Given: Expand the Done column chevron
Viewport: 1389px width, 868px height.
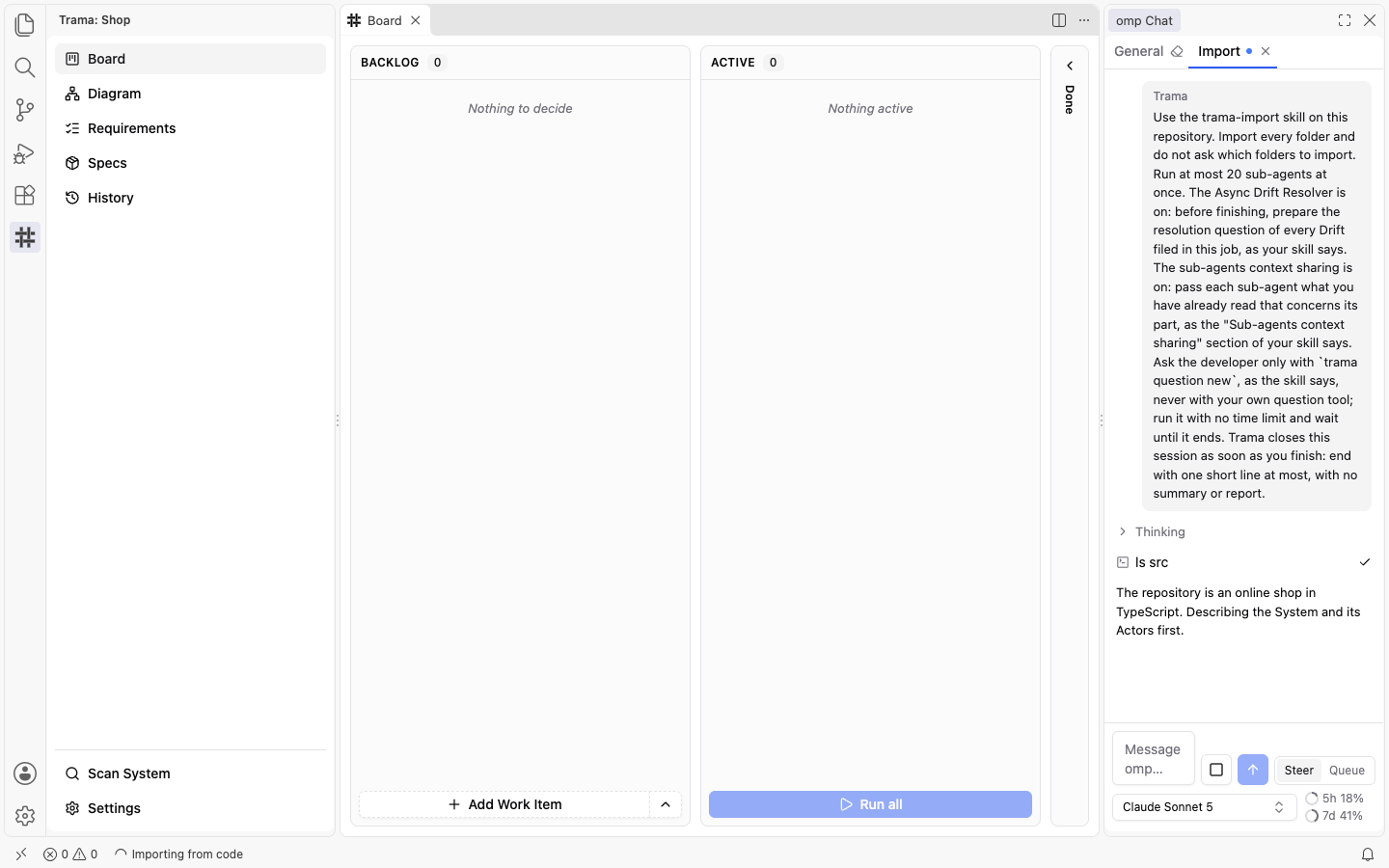Looking at the screenshot, I should 1070,66.
